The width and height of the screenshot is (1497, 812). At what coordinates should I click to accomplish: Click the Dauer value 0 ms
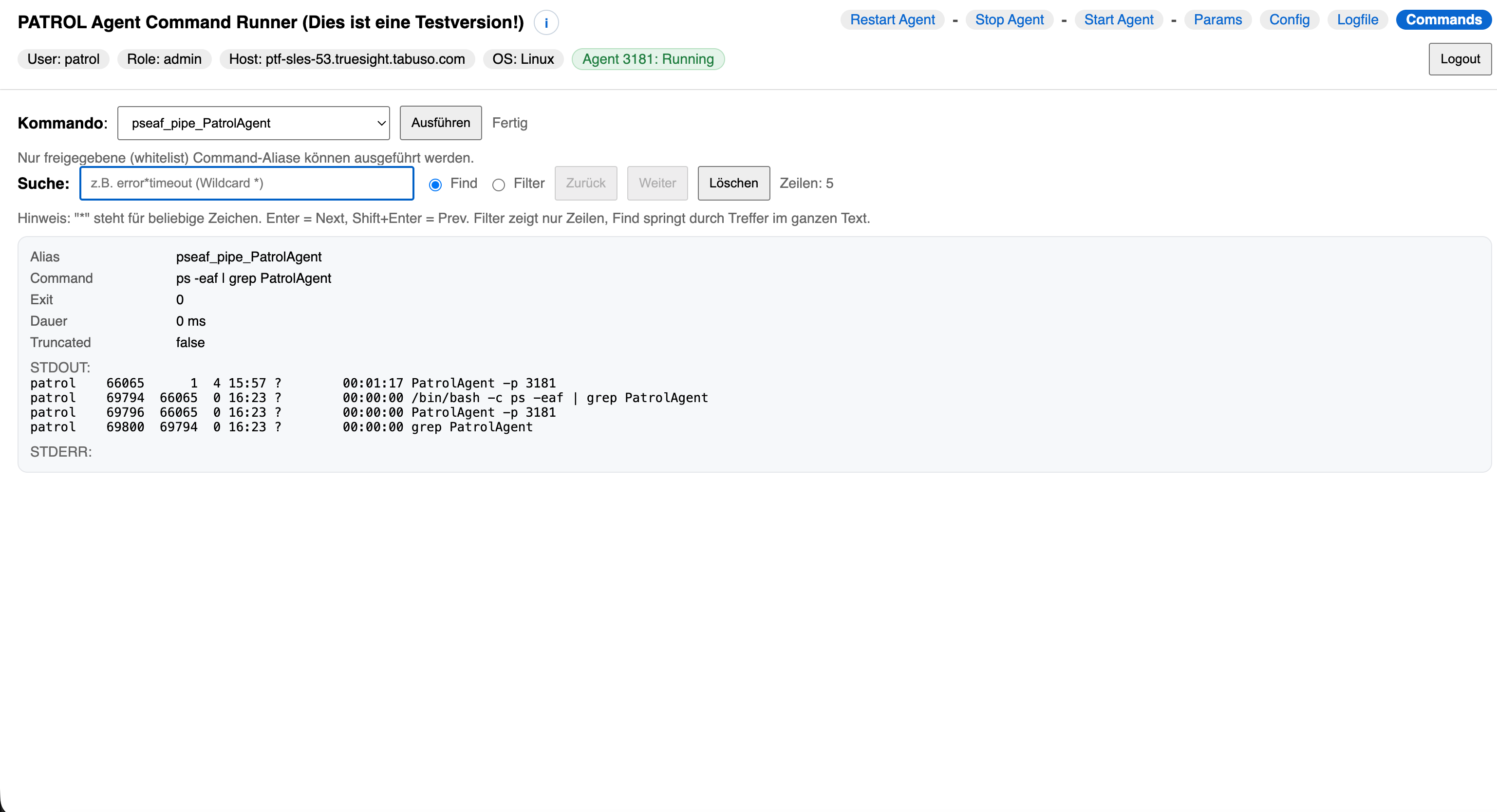click(x=190, y=321)
